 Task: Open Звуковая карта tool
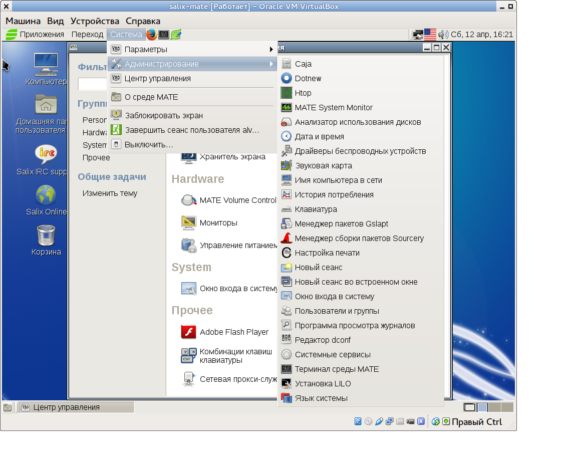point(360,166)
